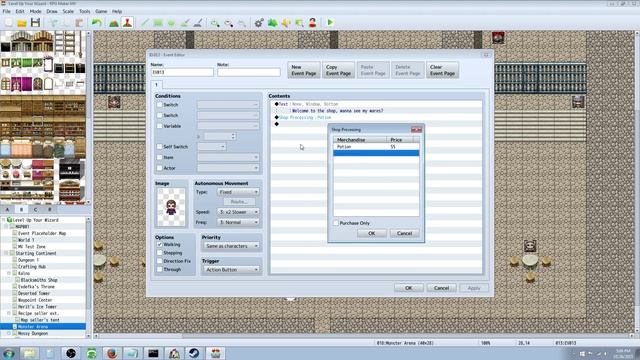Viewport: 640px width, 360px height.
Task: Click Cancel in Shop Processing dialog
Action: [404, 233]
